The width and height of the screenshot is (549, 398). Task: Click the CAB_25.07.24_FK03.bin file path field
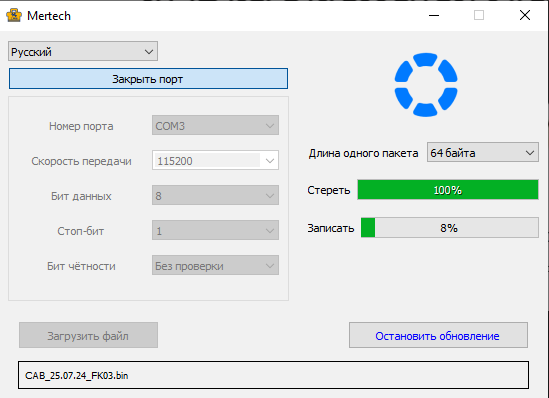click(x=273, y=375)
